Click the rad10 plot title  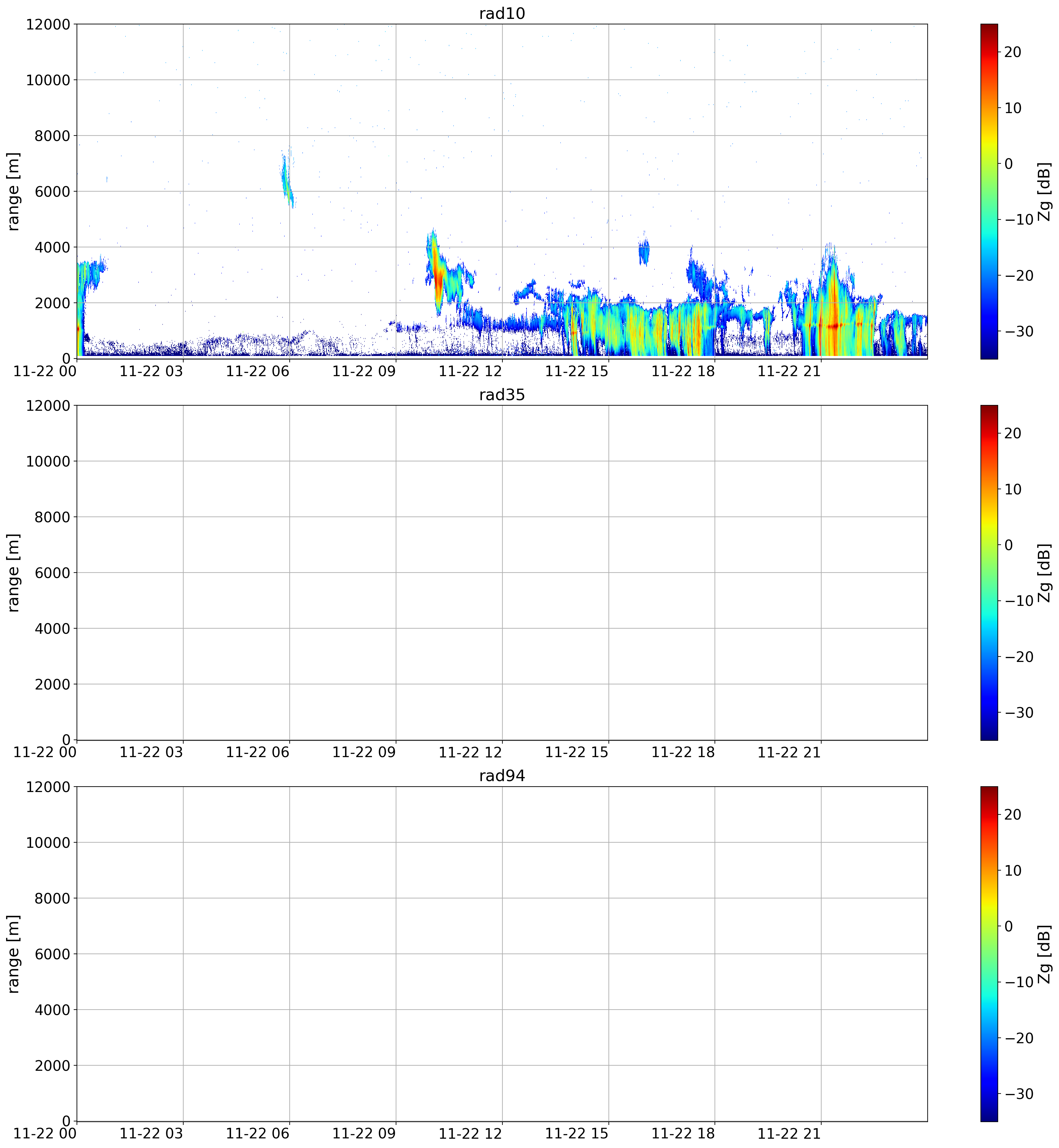point(502,14)
